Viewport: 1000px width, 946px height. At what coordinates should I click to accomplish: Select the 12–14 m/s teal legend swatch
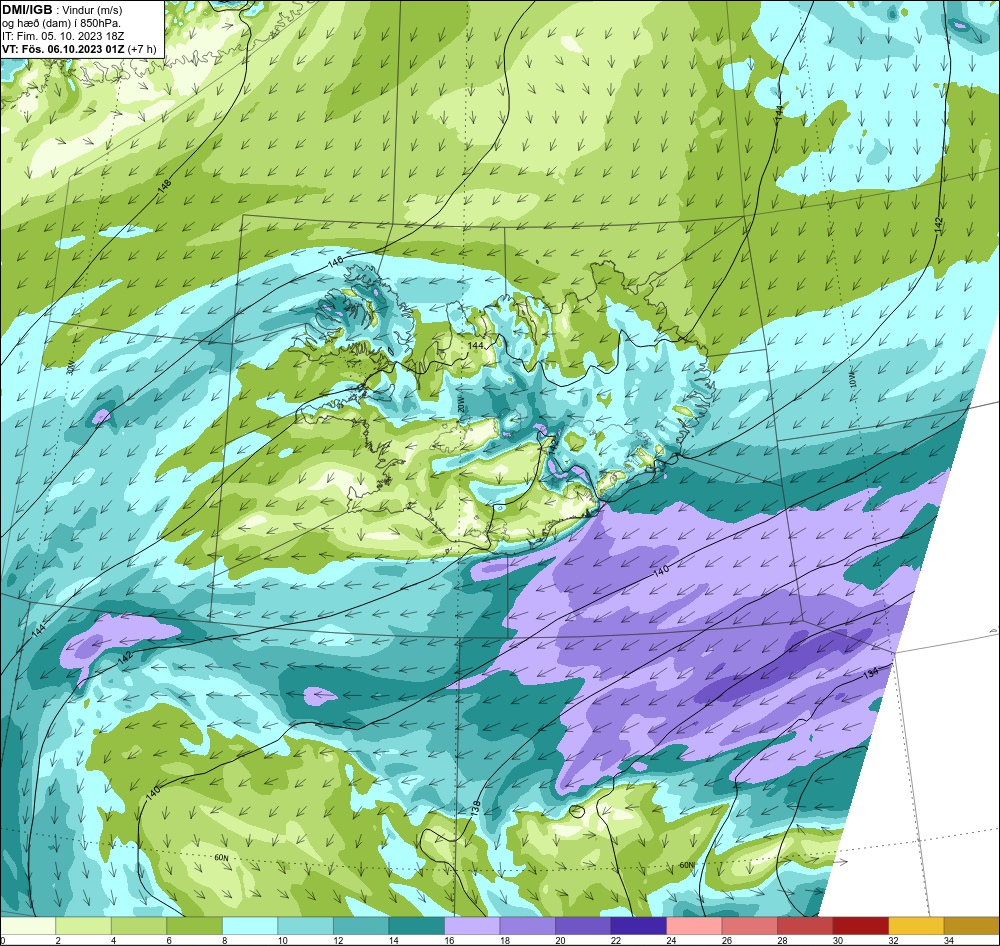tap(361, 926)
